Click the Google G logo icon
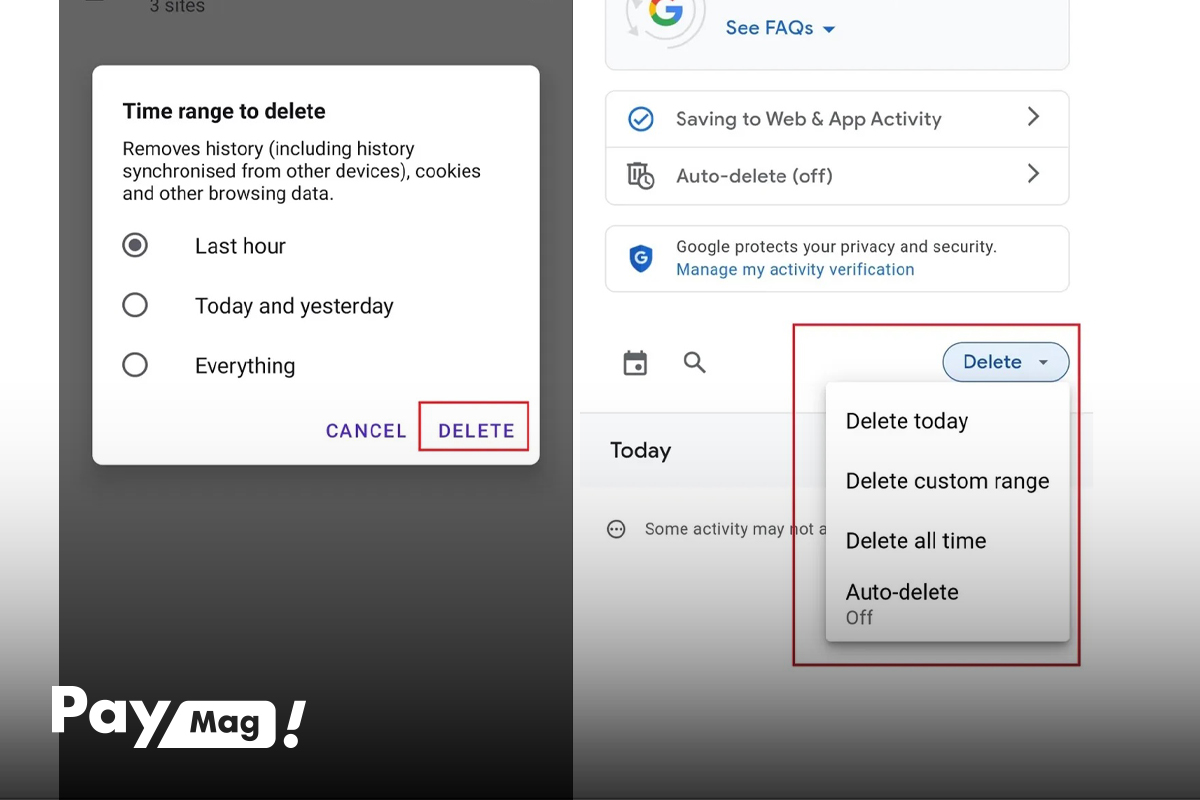This screenshot has width=1200, height=800. pos(666,13)
